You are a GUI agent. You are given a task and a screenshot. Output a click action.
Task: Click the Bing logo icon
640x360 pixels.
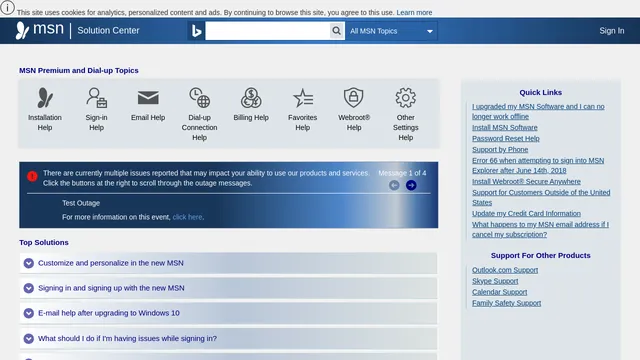197,31
